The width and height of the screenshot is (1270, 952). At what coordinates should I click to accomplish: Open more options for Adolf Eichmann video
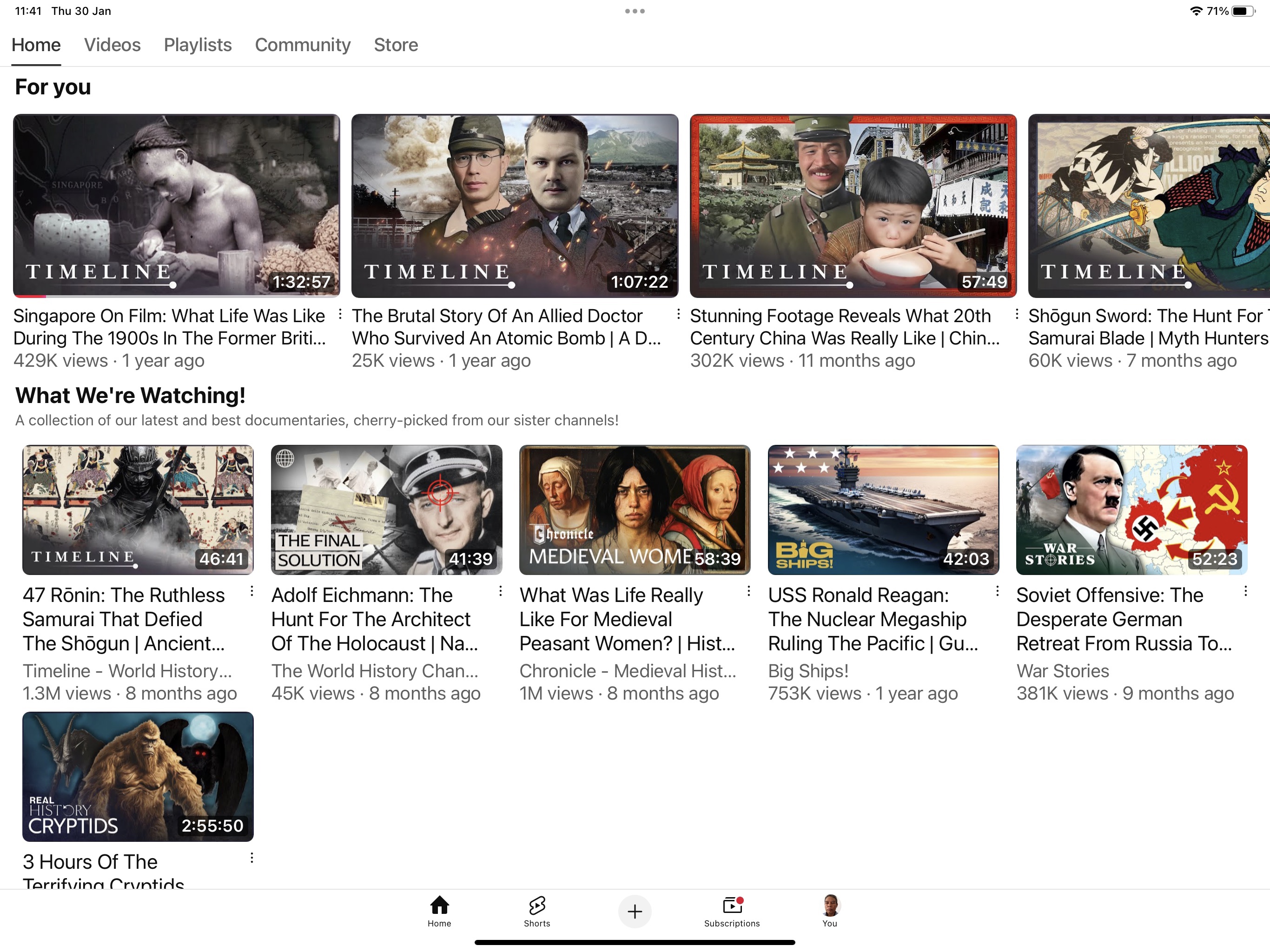(x=500, y=591)
